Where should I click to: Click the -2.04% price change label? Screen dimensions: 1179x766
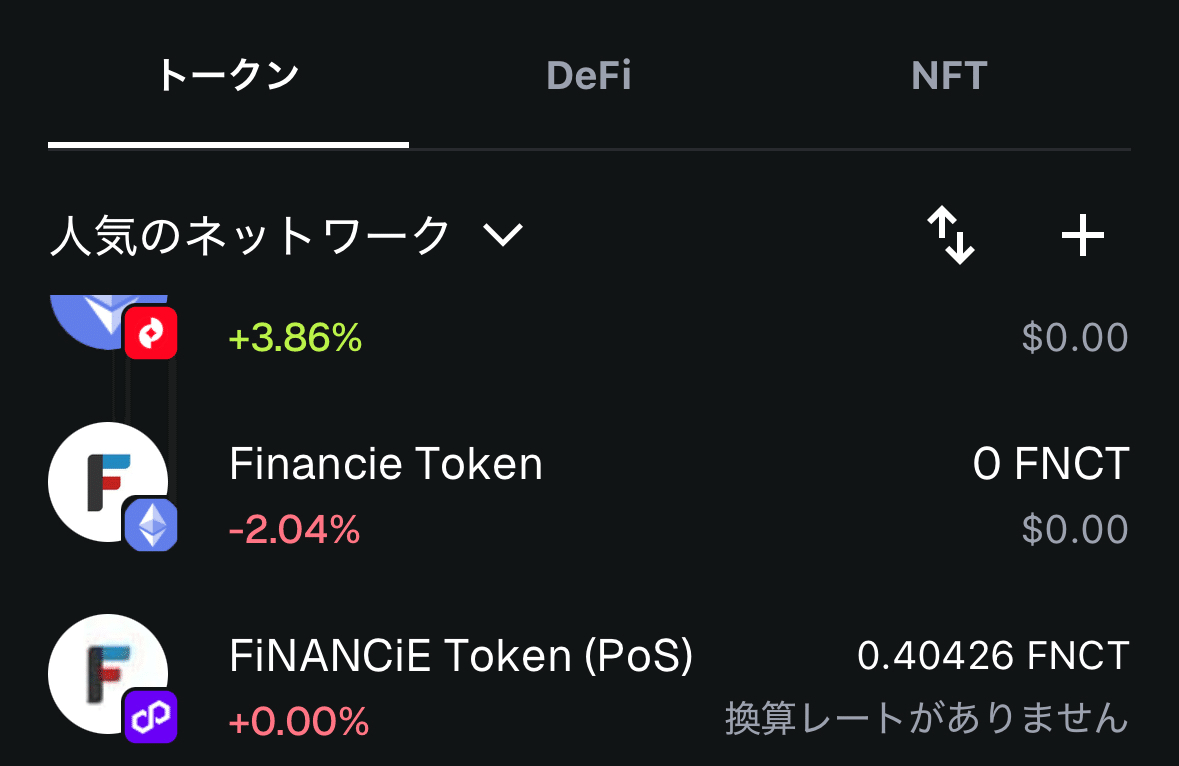[x=296, y=532]
